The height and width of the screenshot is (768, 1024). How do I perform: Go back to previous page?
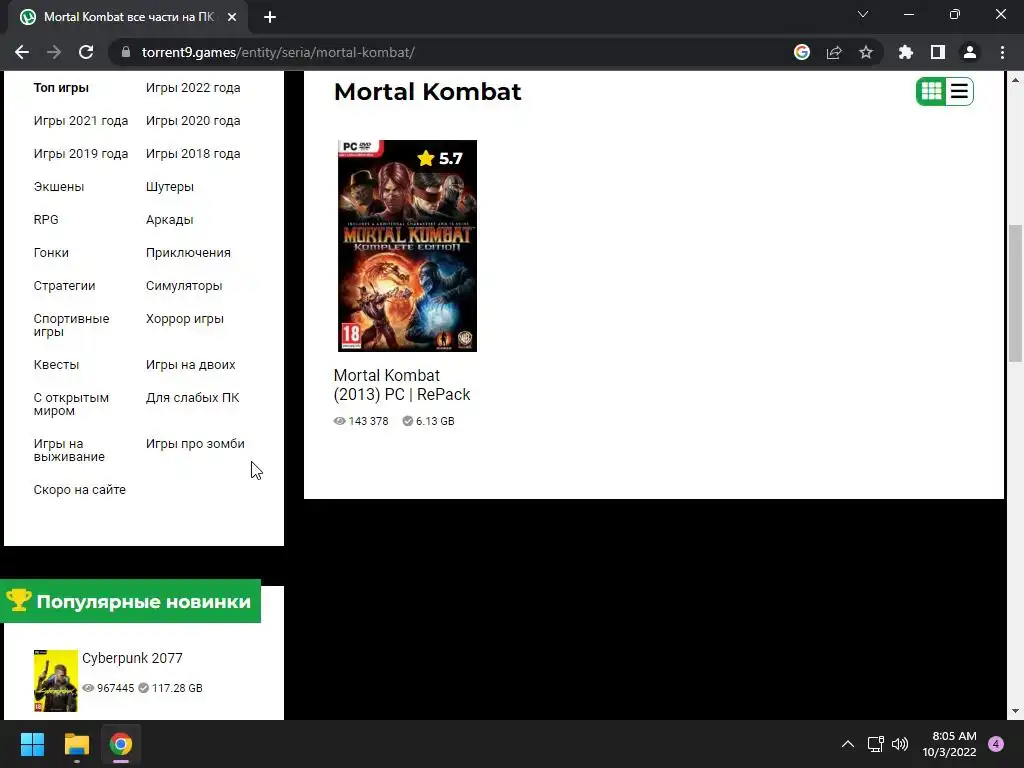click(22, 52)
